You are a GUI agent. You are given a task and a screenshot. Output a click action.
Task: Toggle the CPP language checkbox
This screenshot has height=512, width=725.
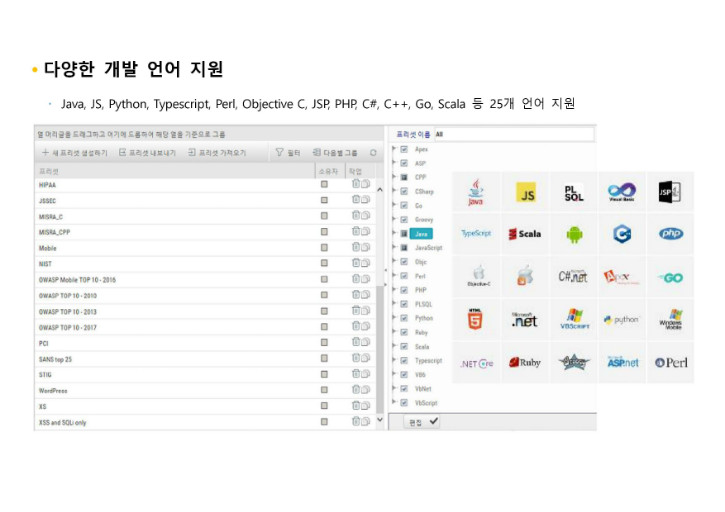(x=404, y=177)
